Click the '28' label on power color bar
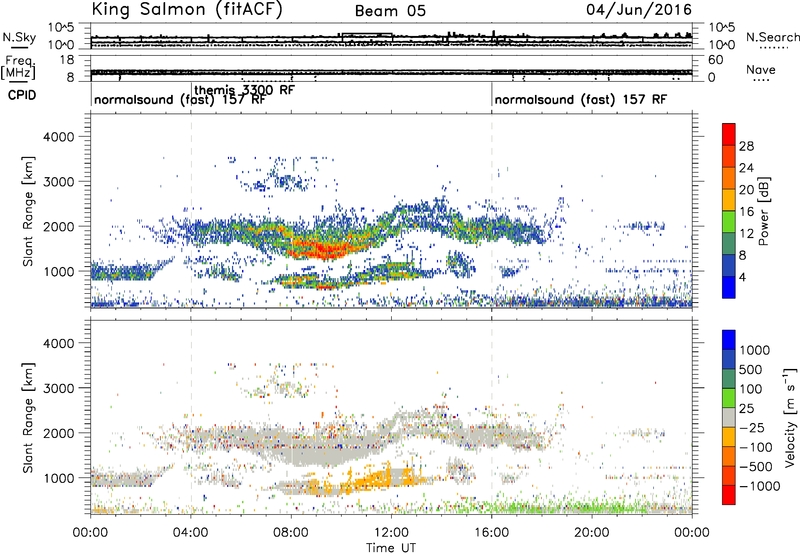Image resolution: width=800 pixels, height=554 pixels. point(746,146)
